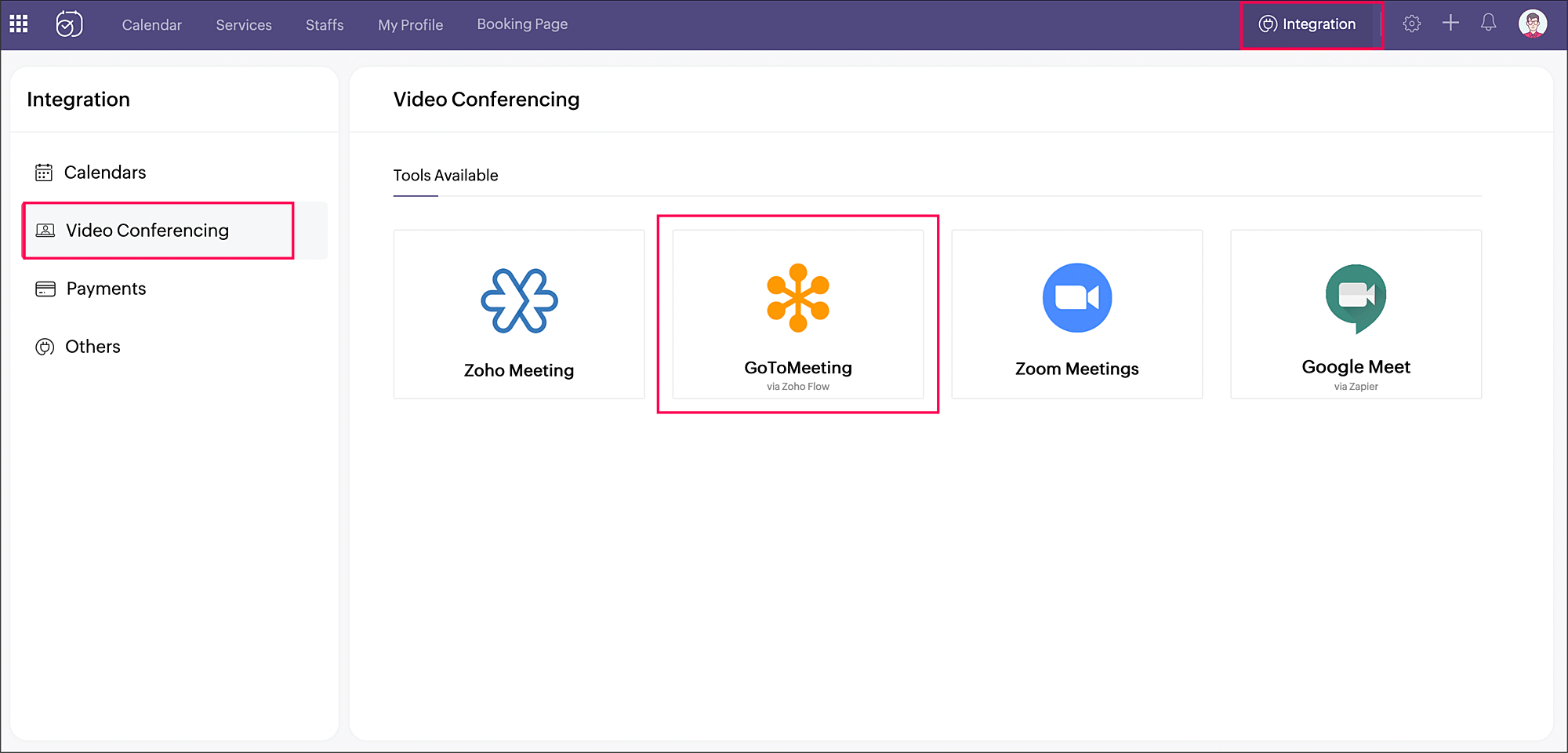Click the Zoom Meetings camera logo

tap(1077, 297)
